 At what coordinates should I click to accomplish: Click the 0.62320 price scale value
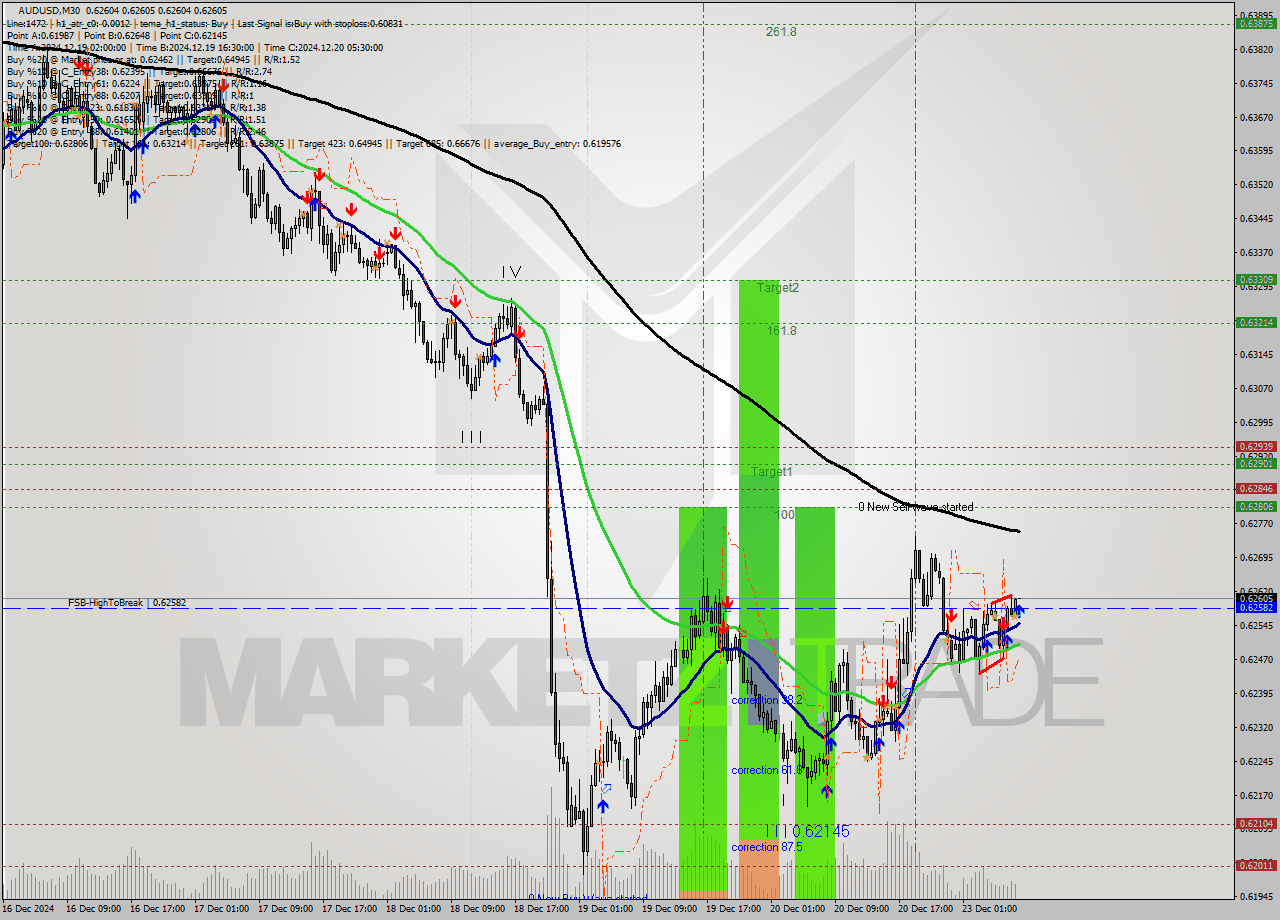point(1256,727)
